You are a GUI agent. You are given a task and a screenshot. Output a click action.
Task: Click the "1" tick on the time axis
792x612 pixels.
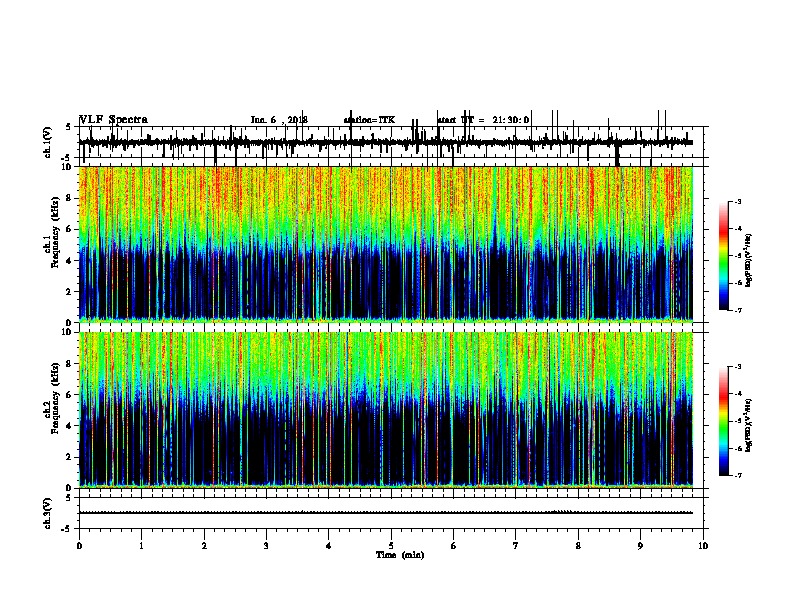(141, 546)
